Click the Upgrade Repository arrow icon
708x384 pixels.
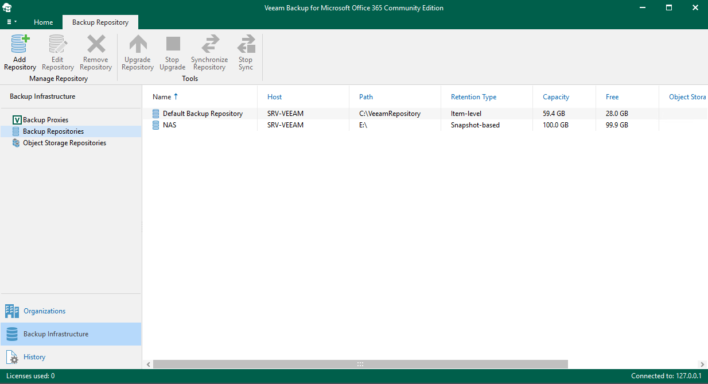(138, 44)
